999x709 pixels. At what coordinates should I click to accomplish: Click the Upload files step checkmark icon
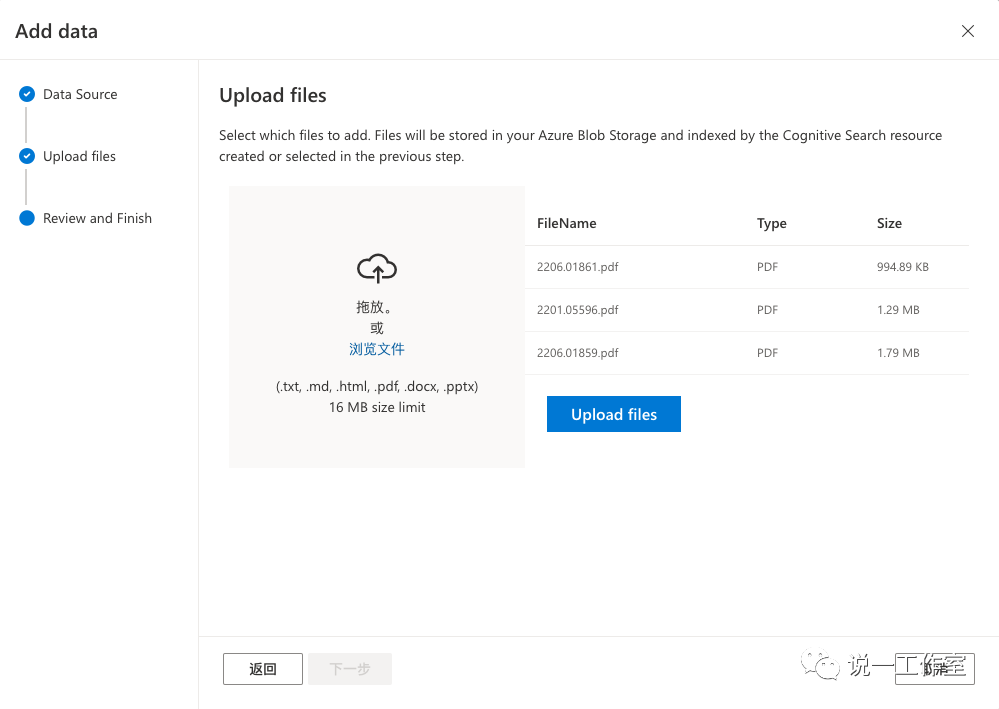tap(27, 156)
